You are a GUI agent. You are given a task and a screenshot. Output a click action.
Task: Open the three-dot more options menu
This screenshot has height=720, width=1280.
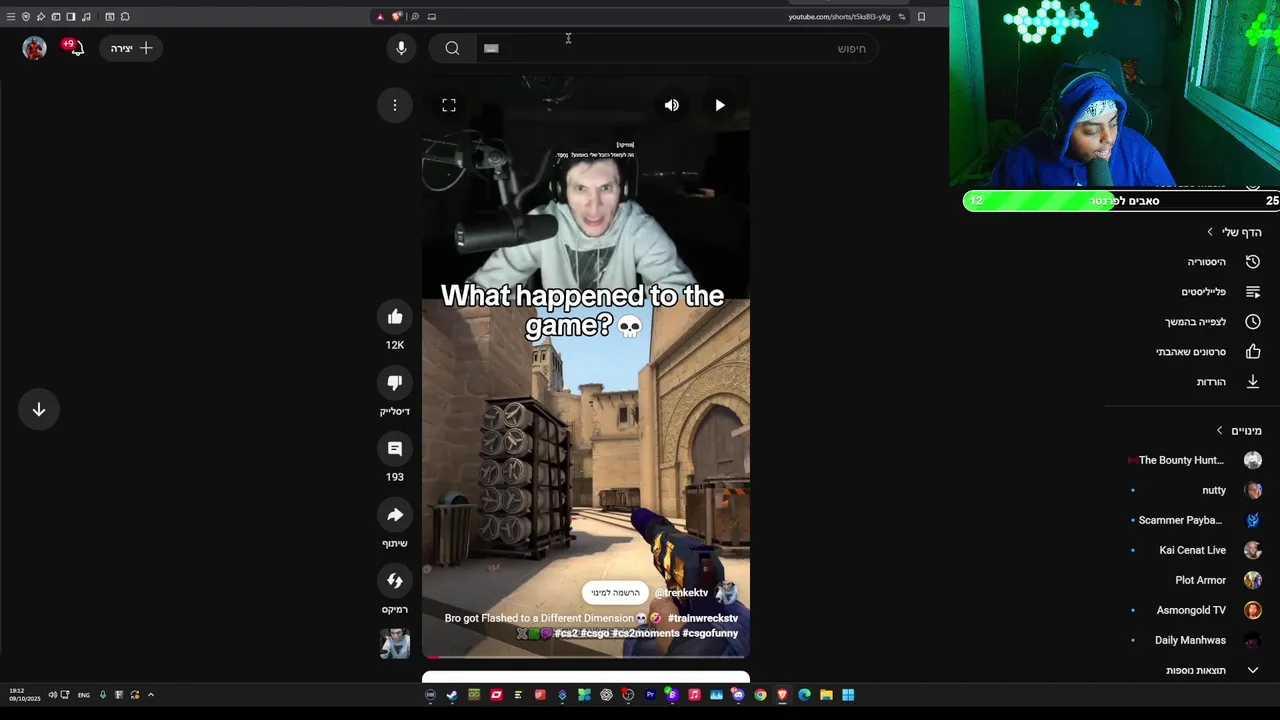point(395,105)
